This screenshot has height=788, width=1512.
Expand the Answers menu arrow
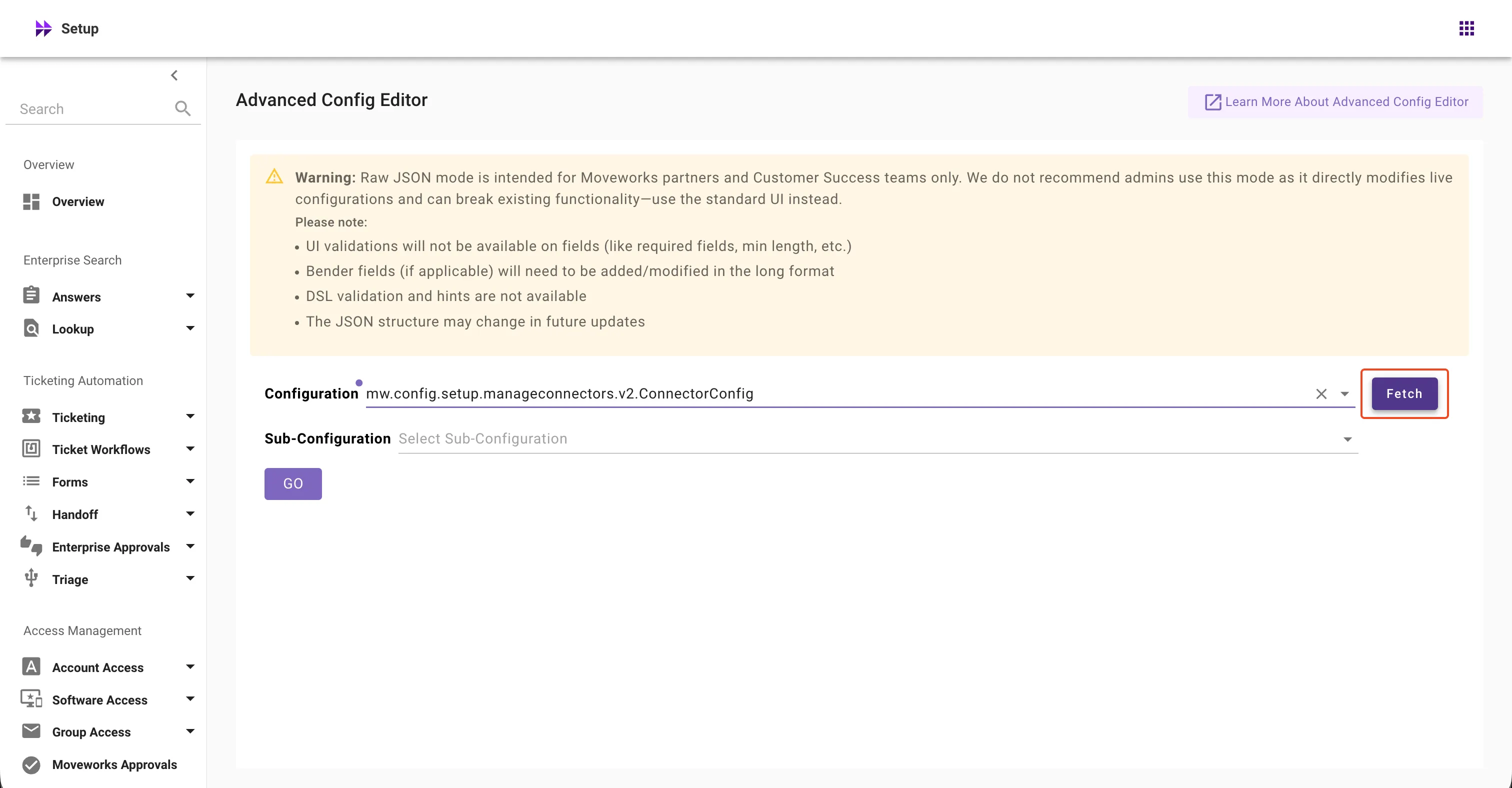(190, 295)
